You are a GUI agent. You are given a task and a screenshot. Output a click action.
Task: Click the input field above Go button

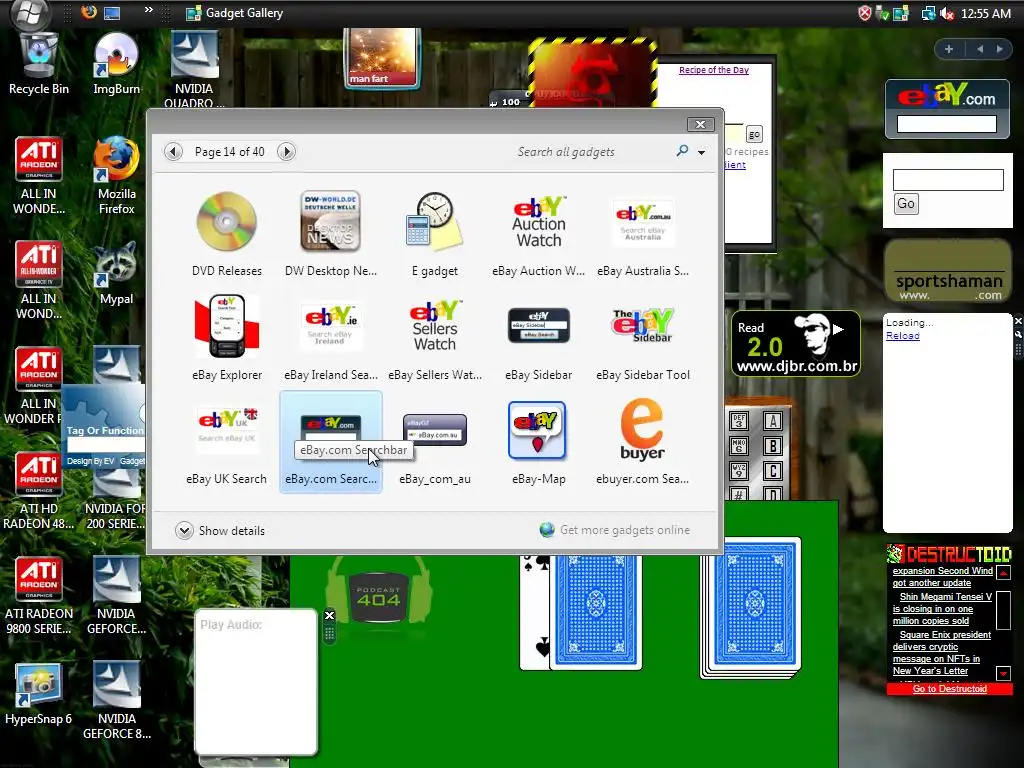(948, 180)
